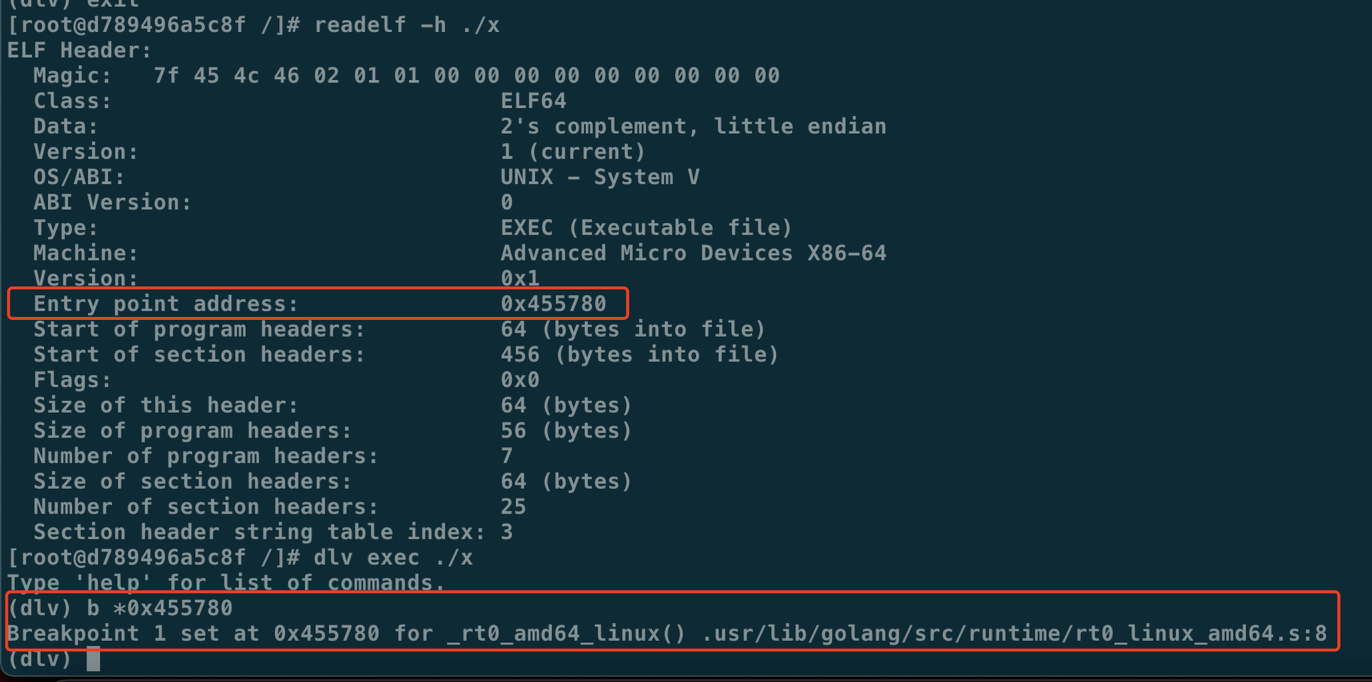Viewport: 1372px width, 682px height.
Task: Click the entry point address value 0x455780
Action: (x=553, y=304)
